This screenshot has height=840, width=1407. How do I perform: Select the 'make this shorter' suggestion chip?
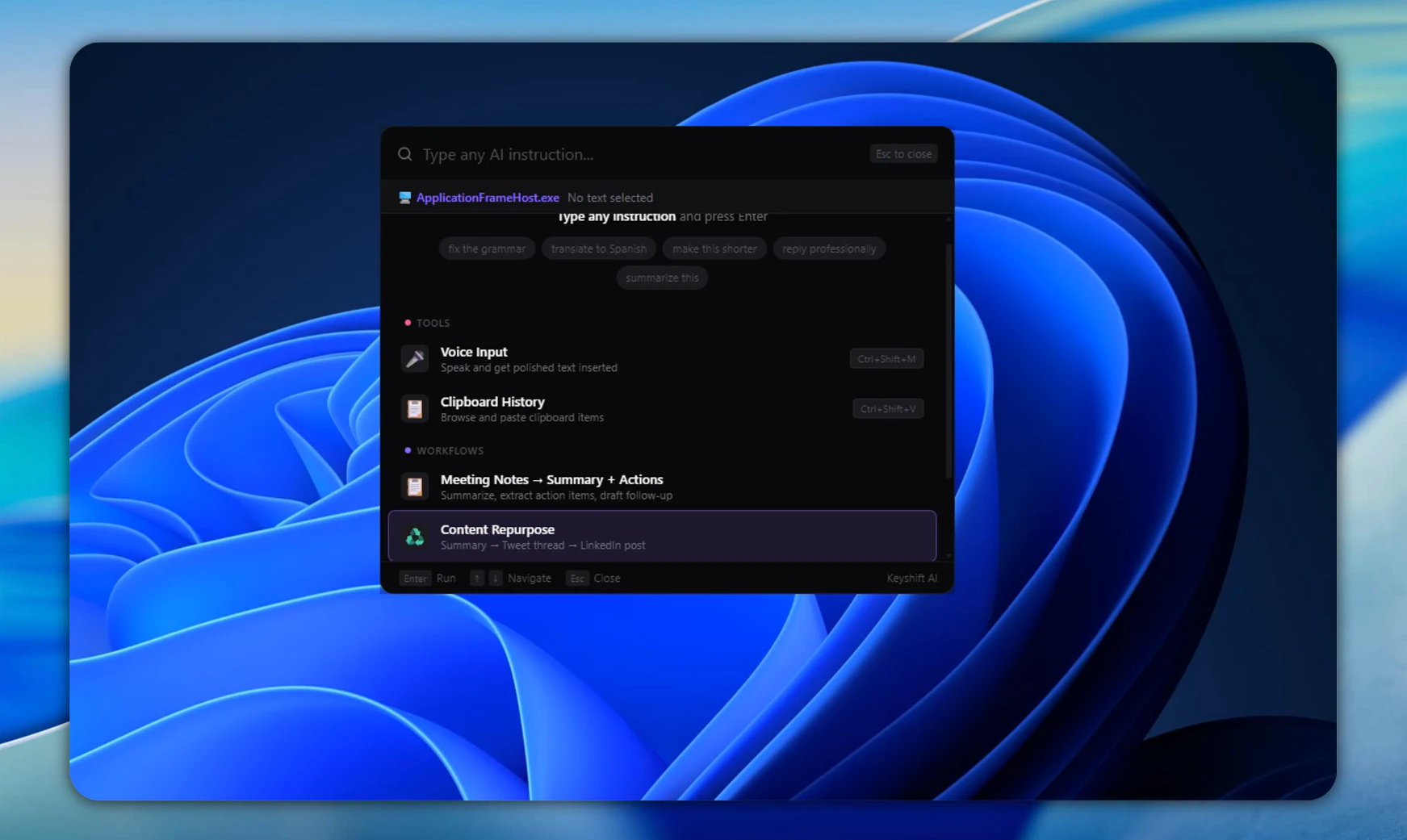pyautogui.click(x=714, y=249)
